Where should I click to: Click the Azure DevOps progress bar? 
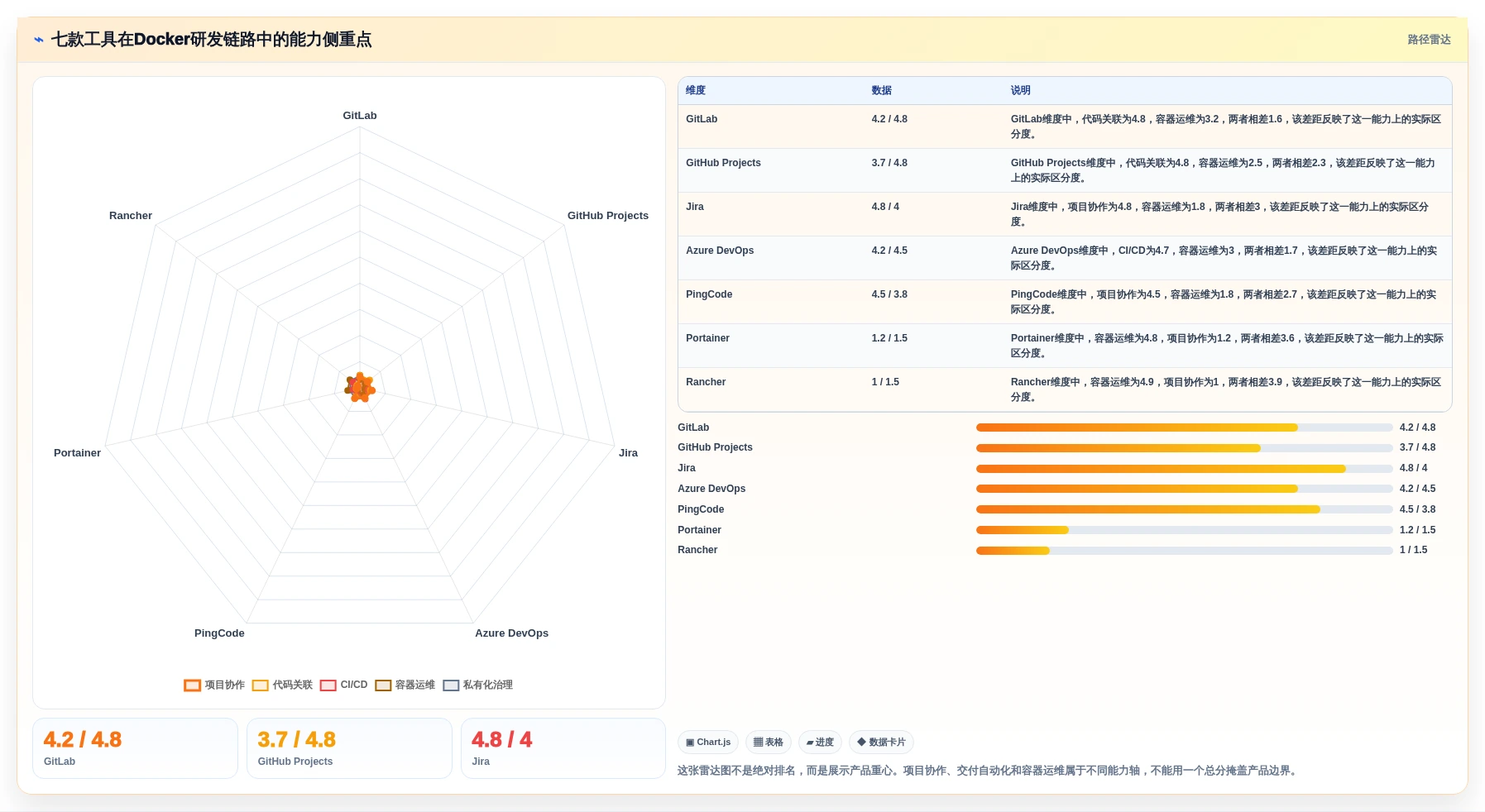point(1184,489)
